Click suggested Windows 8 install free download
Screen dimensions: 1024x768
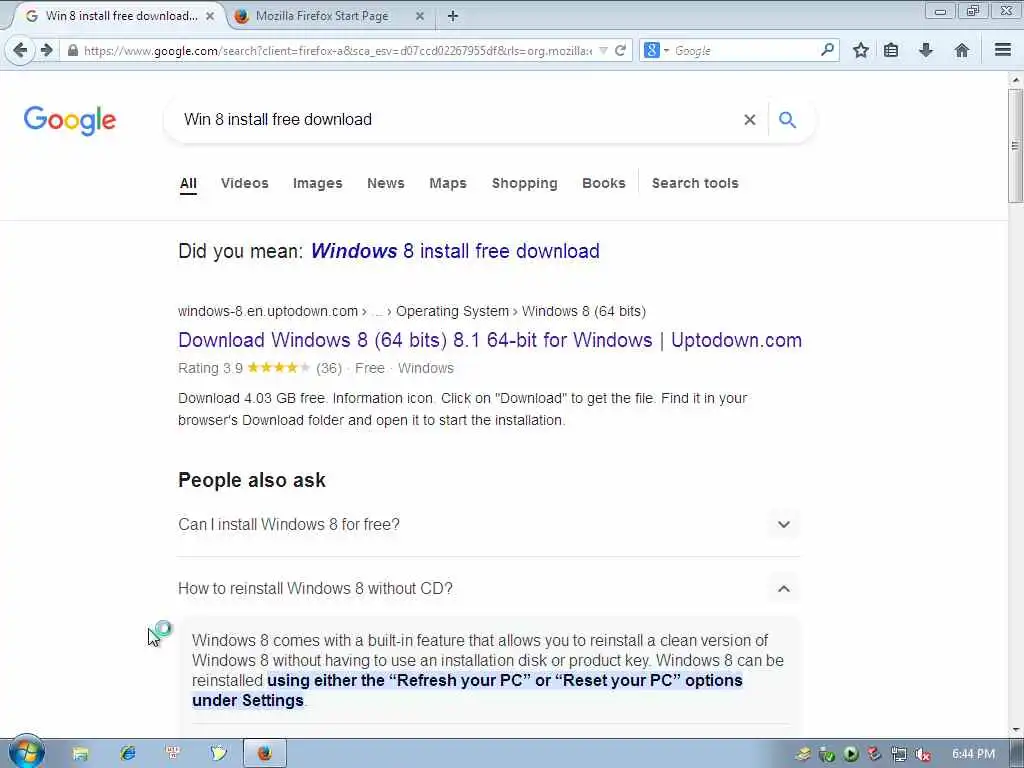coord(455,251)
